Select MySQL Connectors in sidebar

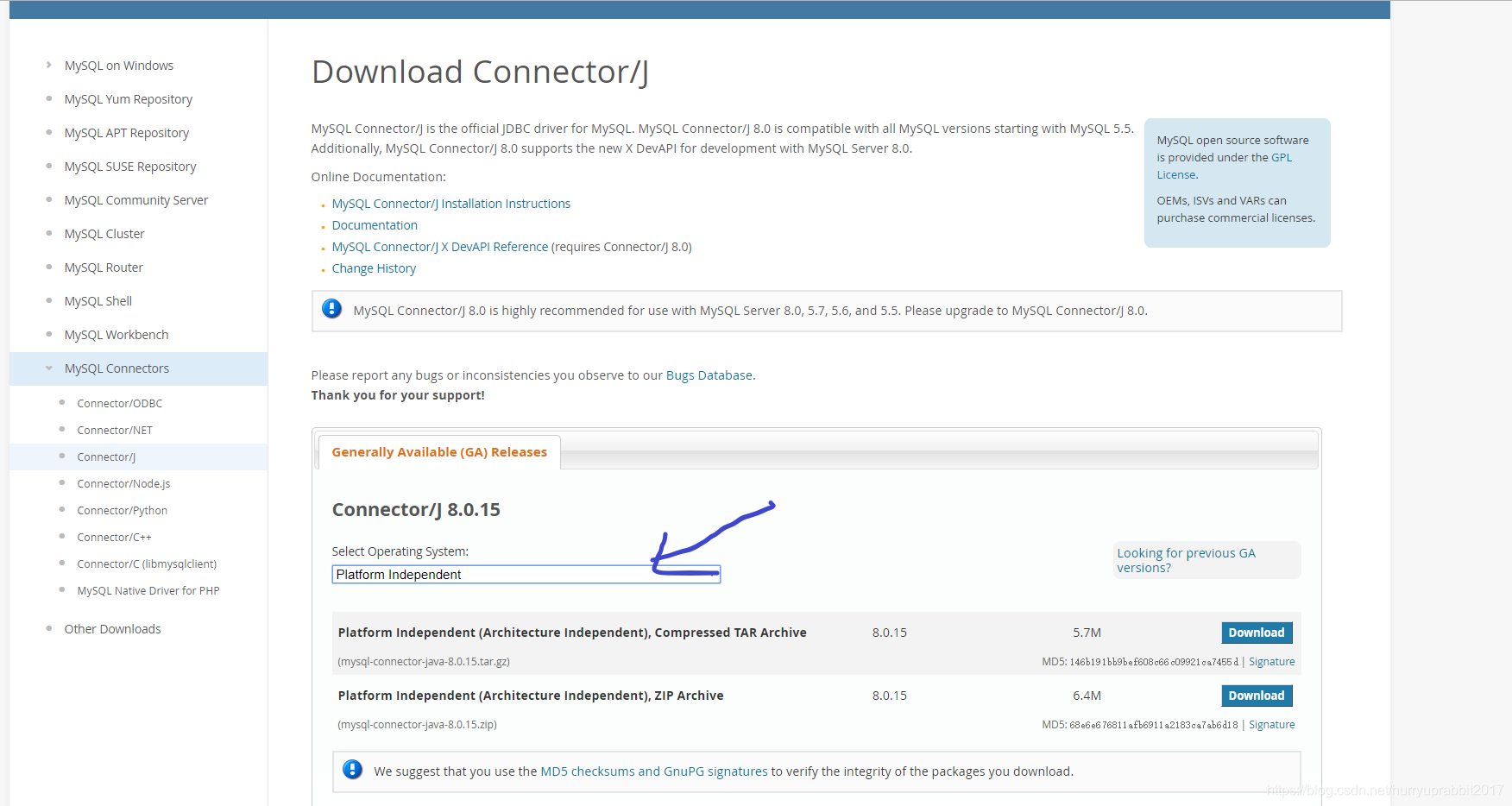coord(117,368)
